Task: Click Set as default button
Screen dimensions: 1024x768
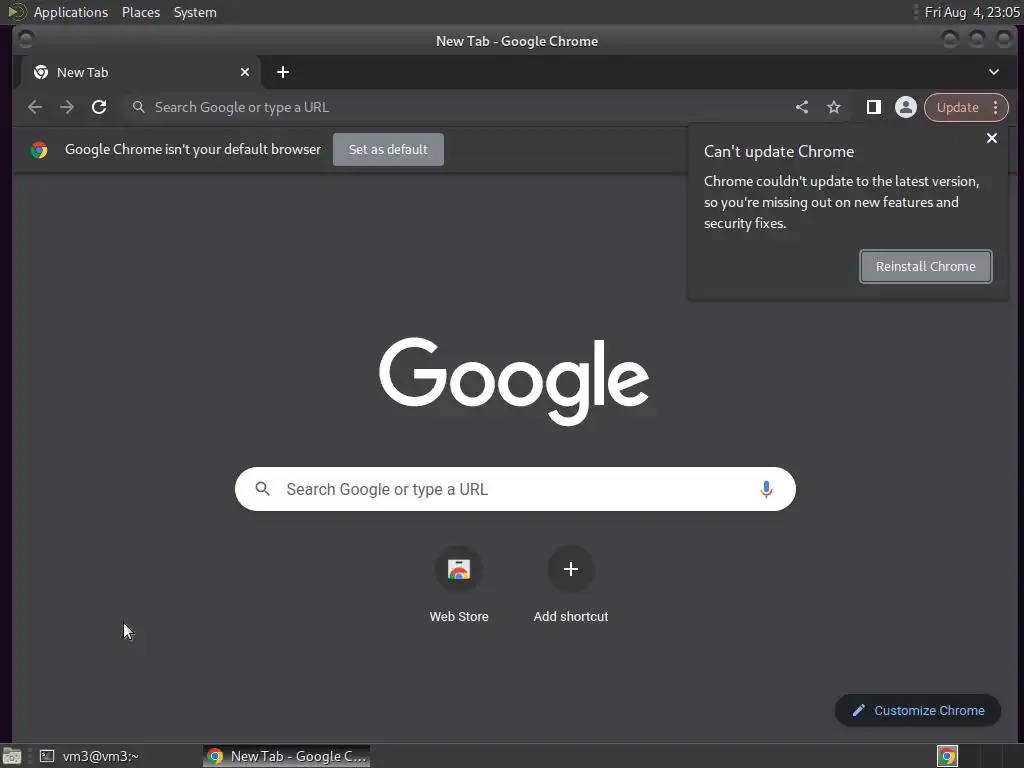Action: 388,150
